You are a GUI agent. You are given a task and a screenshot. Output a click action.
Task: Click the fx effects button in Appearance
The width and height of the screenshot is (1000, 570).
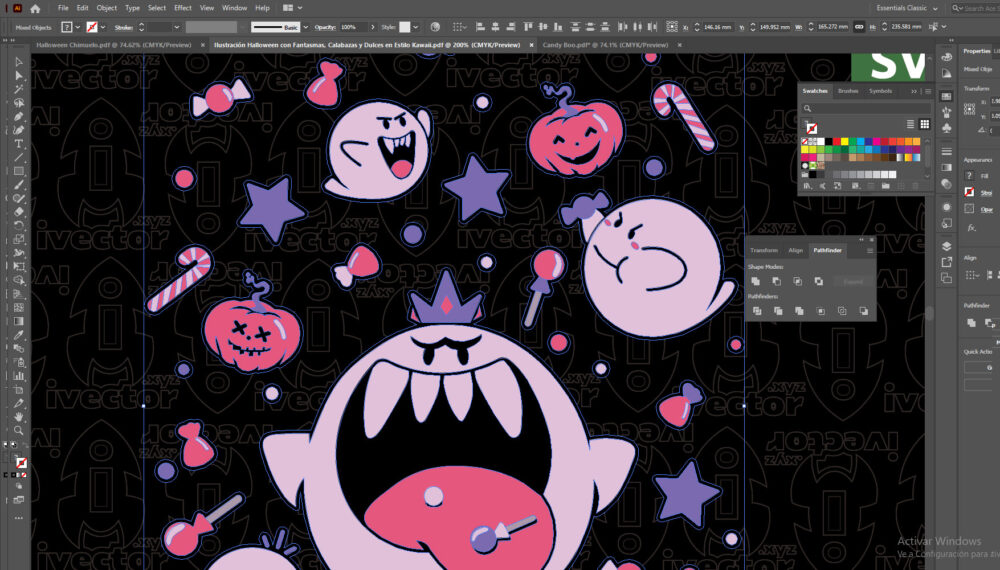[x=971, y=227]
